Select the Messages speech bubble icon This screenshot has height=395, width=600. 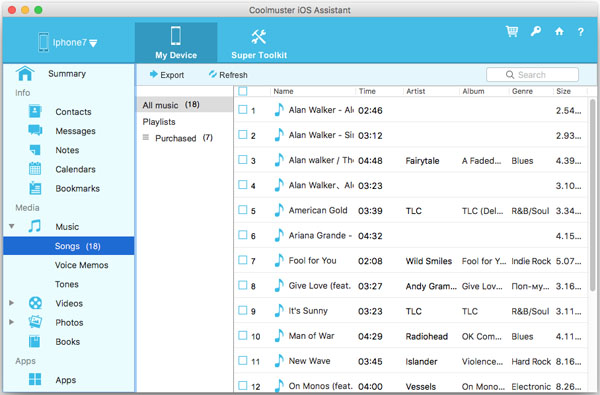pyautogui.click(x=35, y=131)
